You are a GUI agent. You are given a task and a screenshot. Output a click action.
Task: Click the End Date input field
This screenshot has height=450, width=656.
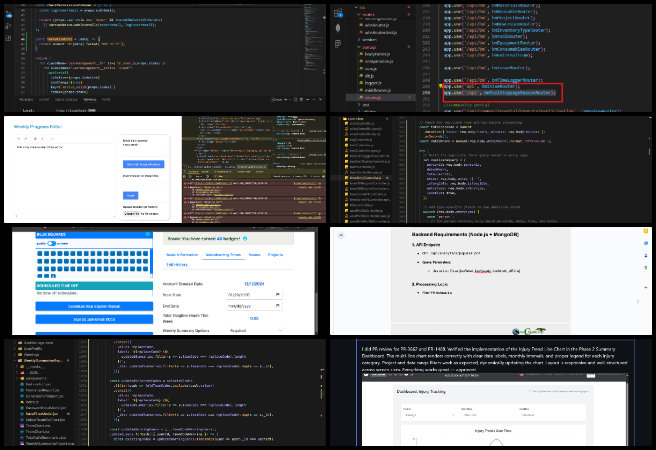254,306
